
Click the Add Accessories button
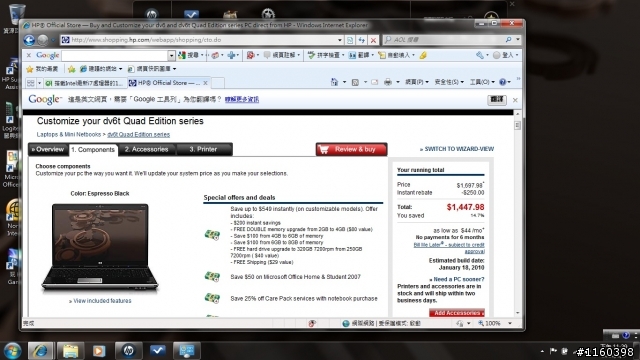tap(457, 313)
